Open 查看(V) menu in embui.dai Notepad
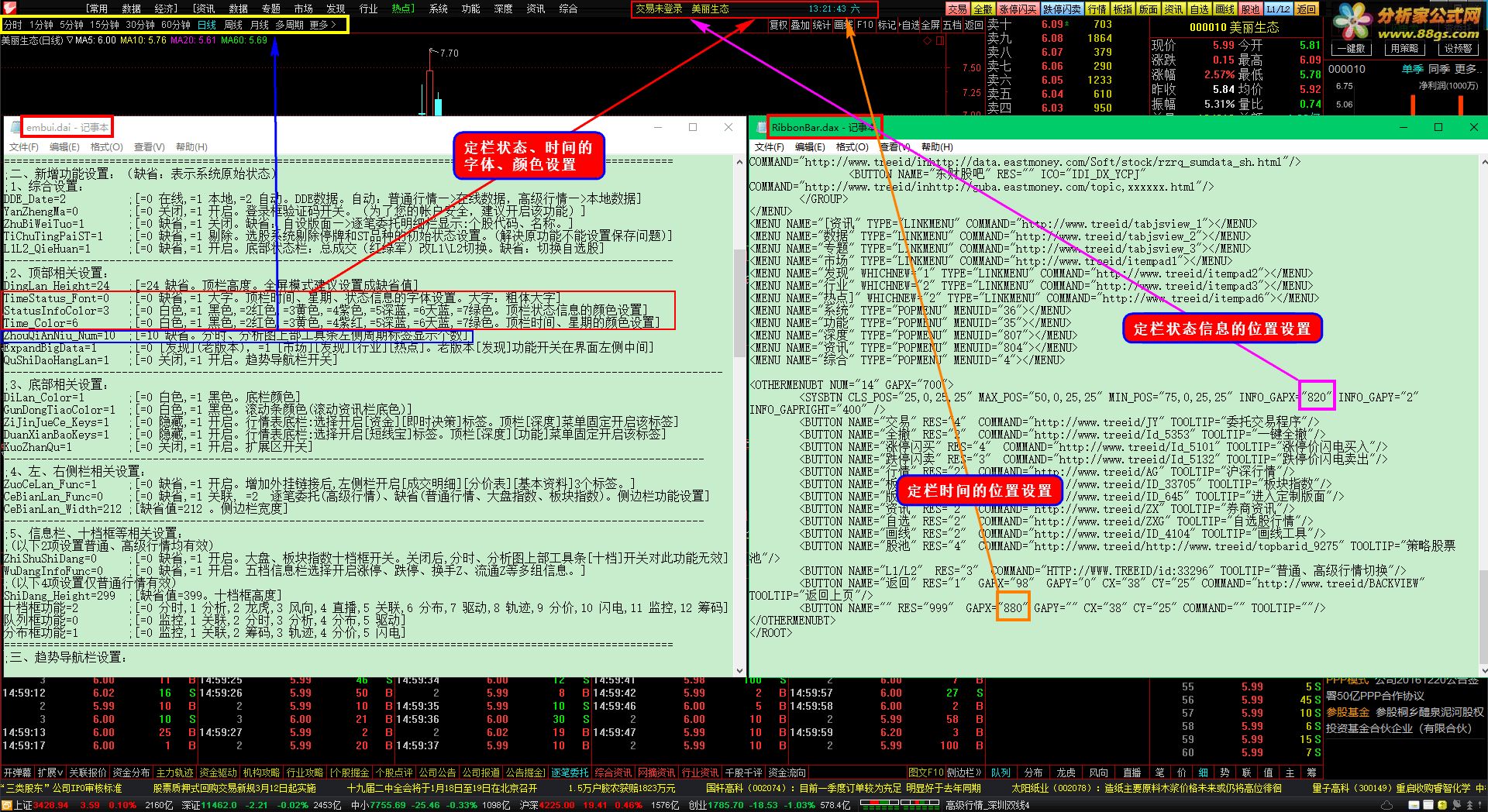 149,147
